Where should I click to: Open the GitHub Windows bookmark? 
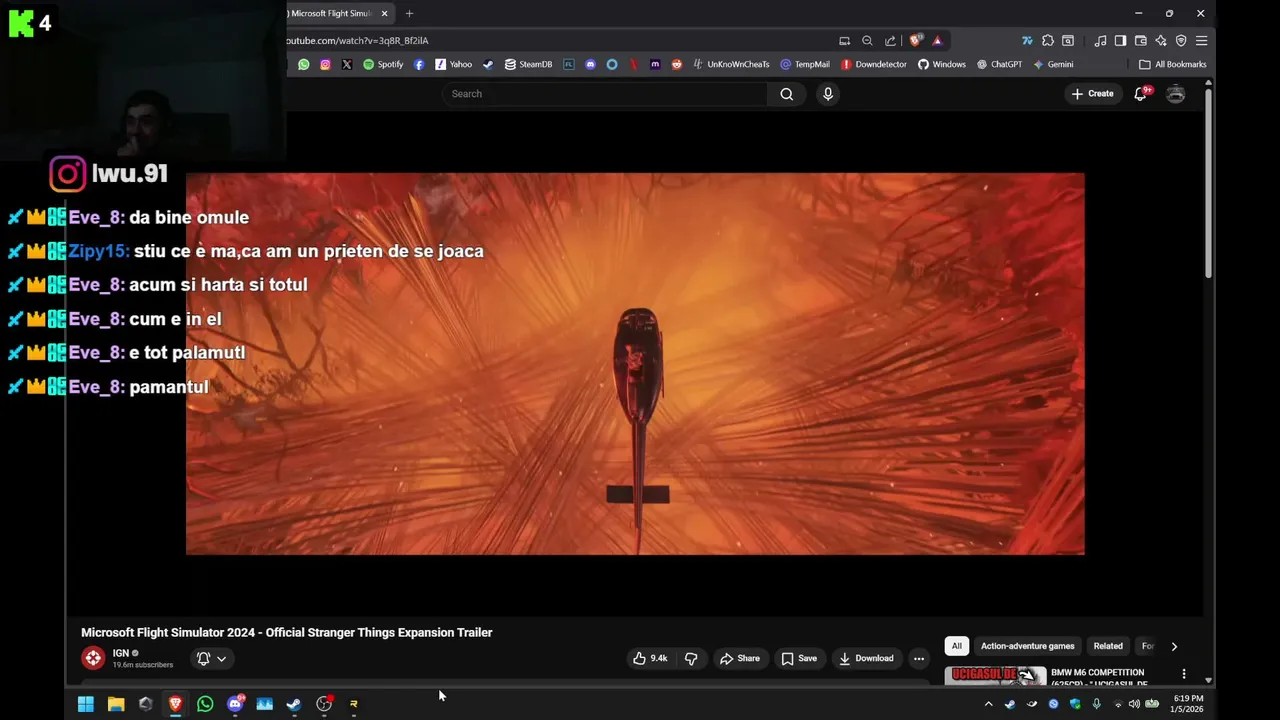[942, 64]
